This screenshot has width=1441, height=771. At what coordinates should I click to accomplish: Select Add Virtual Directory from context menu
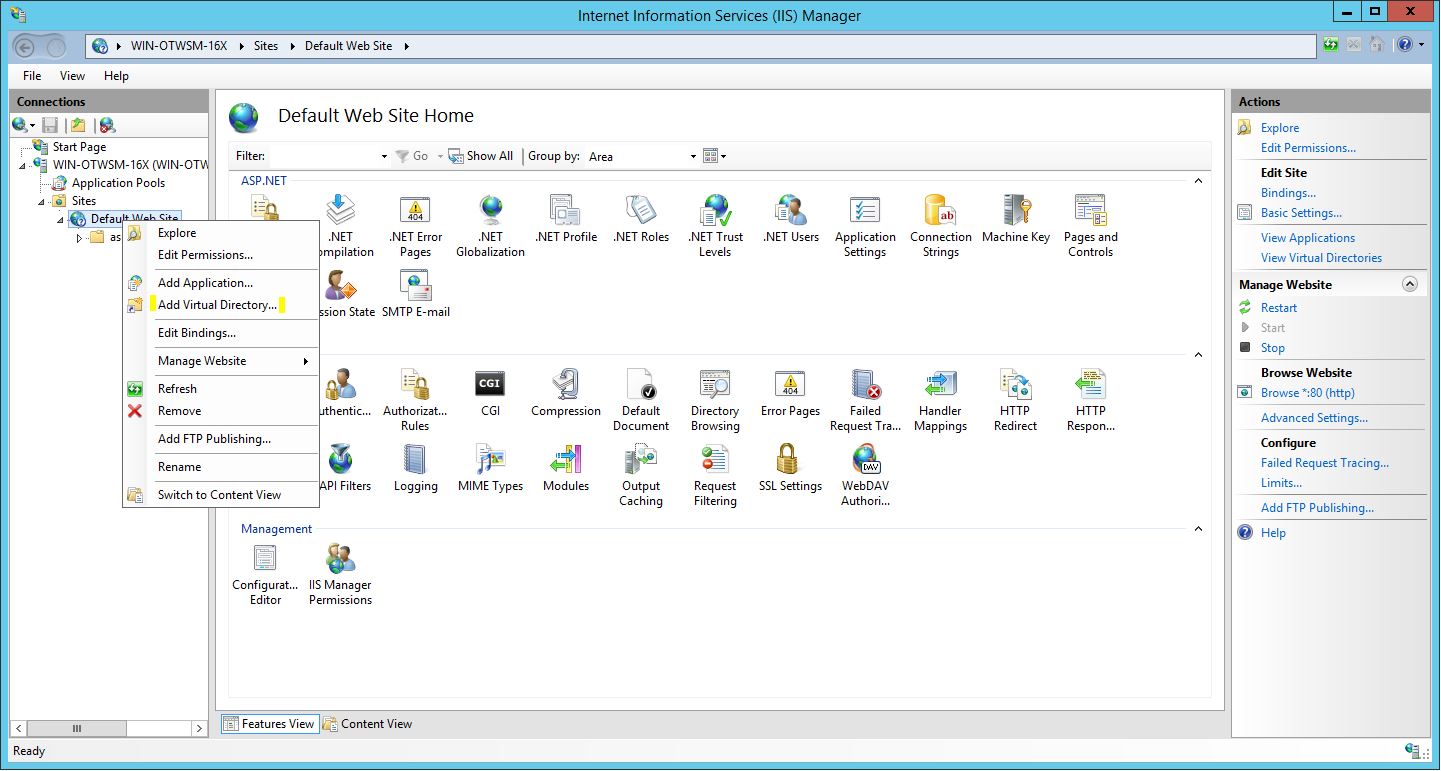[220, 305]
